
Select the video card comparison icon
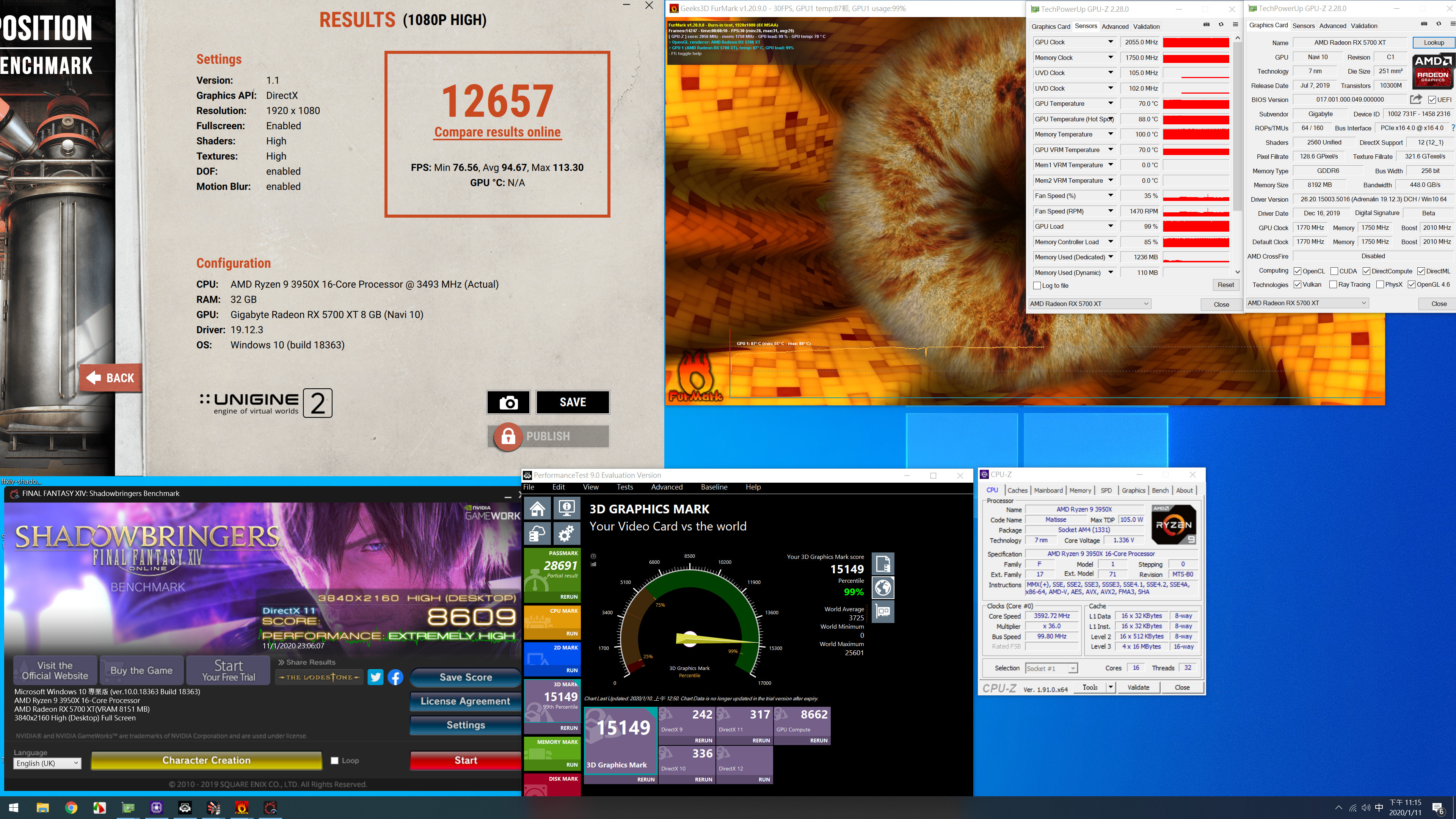(883, 612)
